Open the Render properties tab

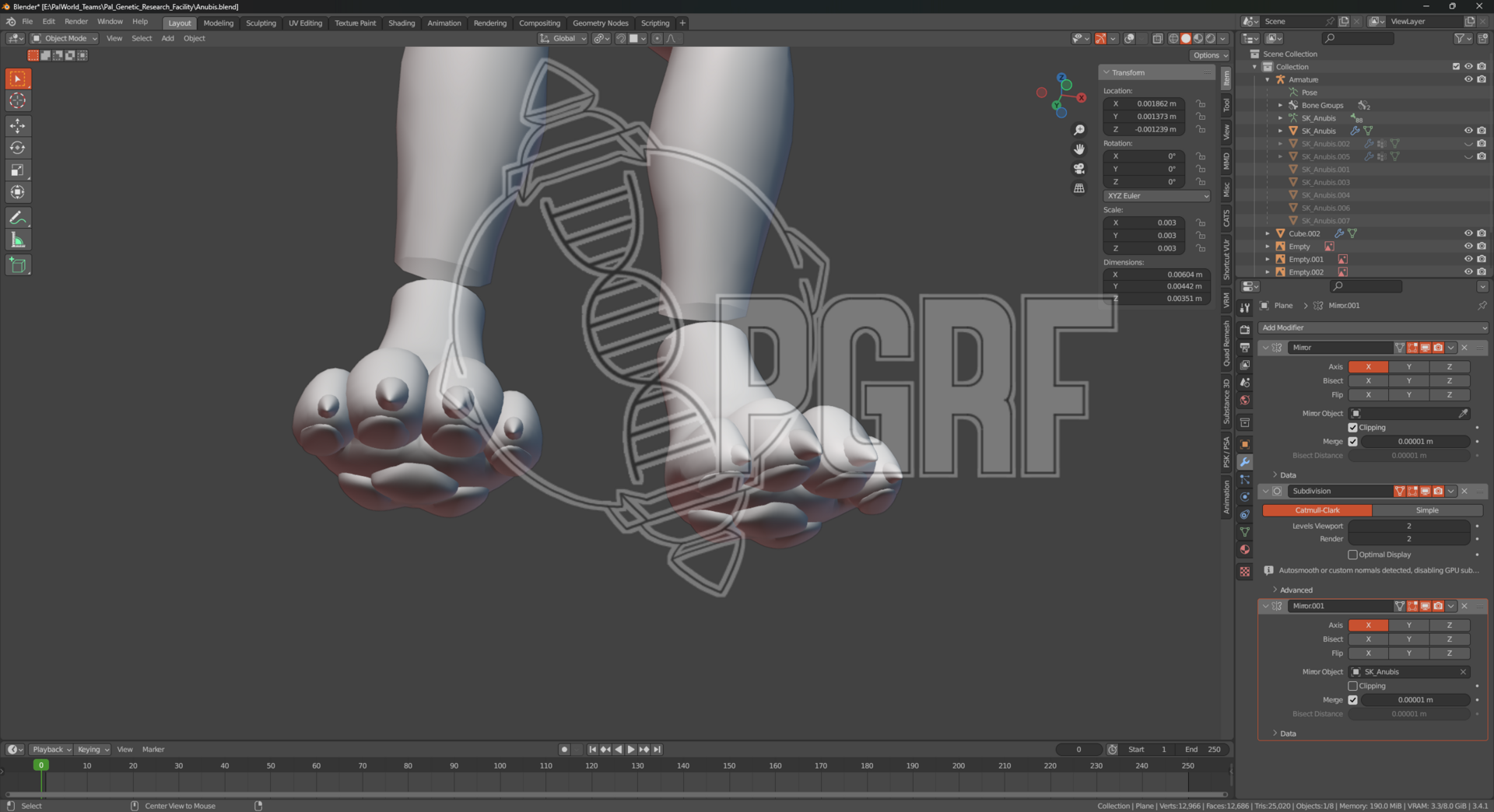tap(1245, 330)
